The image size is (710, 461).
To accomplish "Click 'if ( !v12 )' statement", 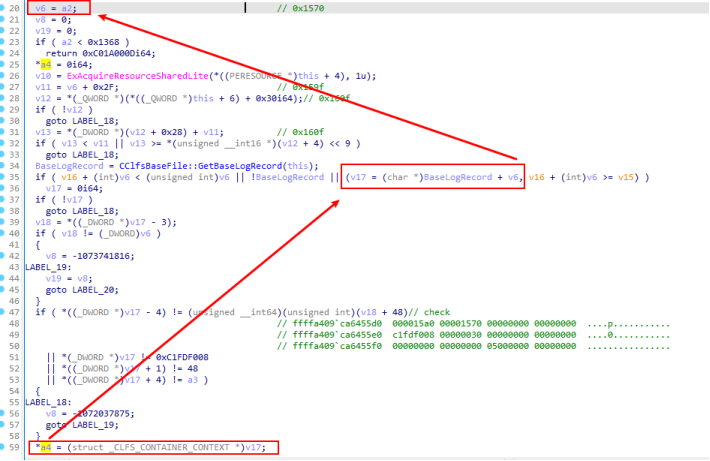I will (x=64, y=110).
